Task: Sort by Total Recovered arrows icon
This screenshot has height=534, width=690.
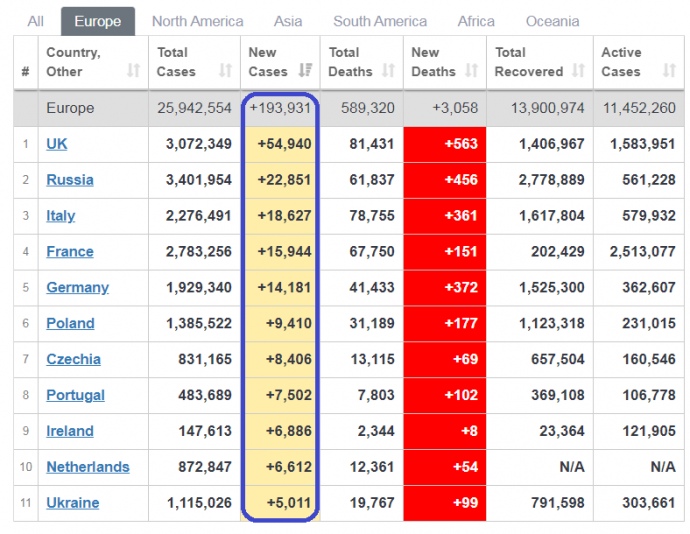Action: coord(578,71)
